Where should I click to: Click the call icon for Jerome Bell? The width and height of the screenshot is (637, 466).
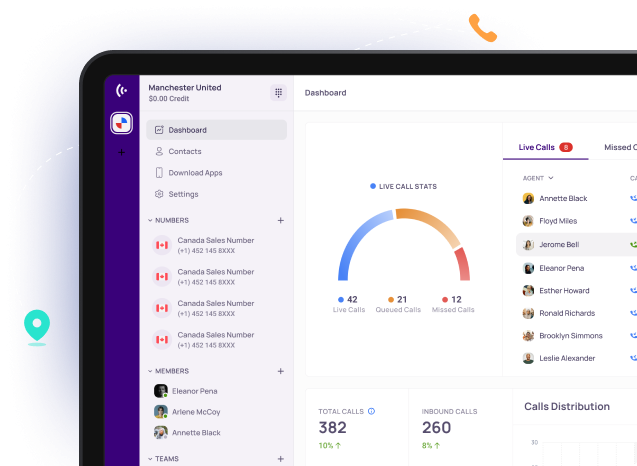pyautogui.click(x=633, y=245)
